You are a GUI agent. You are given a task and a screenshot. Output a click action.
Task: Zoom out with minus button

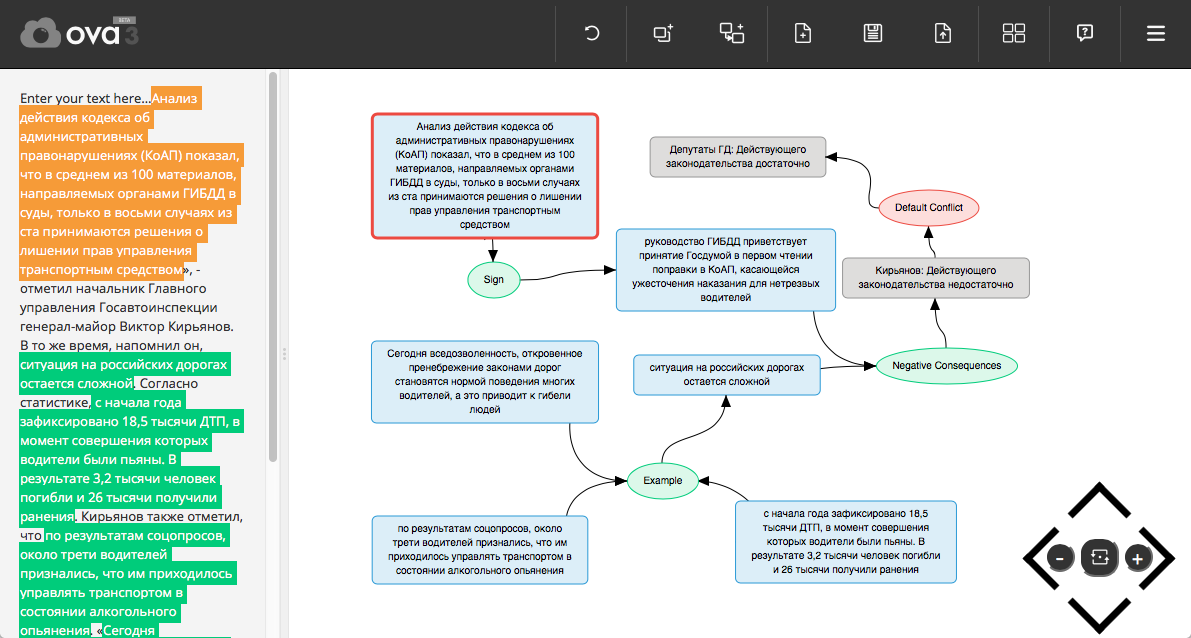(x=1060, y=559)
